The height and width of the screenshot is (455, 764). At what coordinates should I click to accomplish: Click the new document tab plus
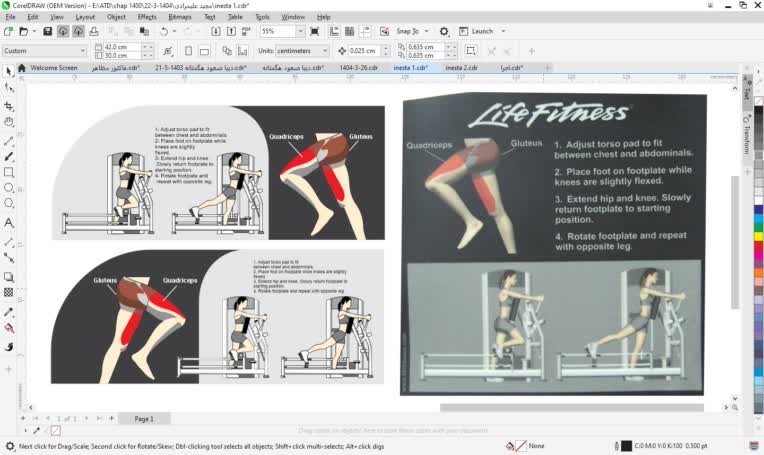pyautogui.click(x=547, y=68)
